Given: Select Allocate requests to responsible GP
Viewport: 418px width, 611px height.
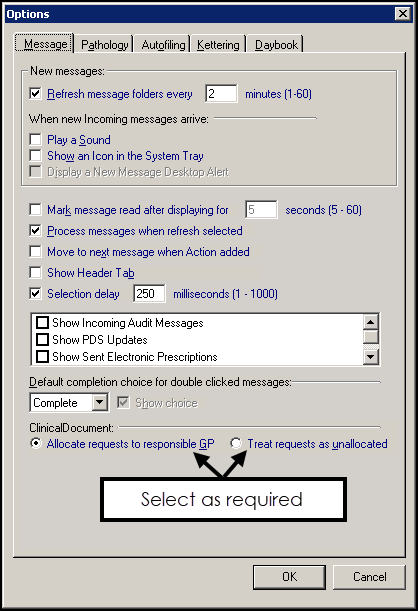Looking at the screenshot, I should (36, 443).
